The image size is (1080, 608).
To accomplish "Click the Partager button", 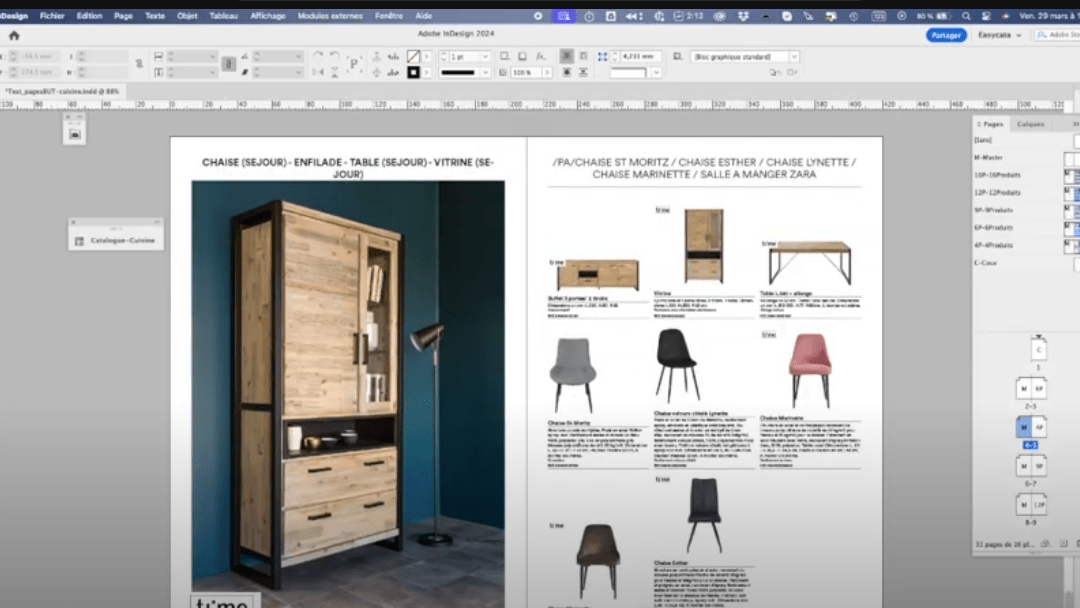I will [x=946, y=35].
